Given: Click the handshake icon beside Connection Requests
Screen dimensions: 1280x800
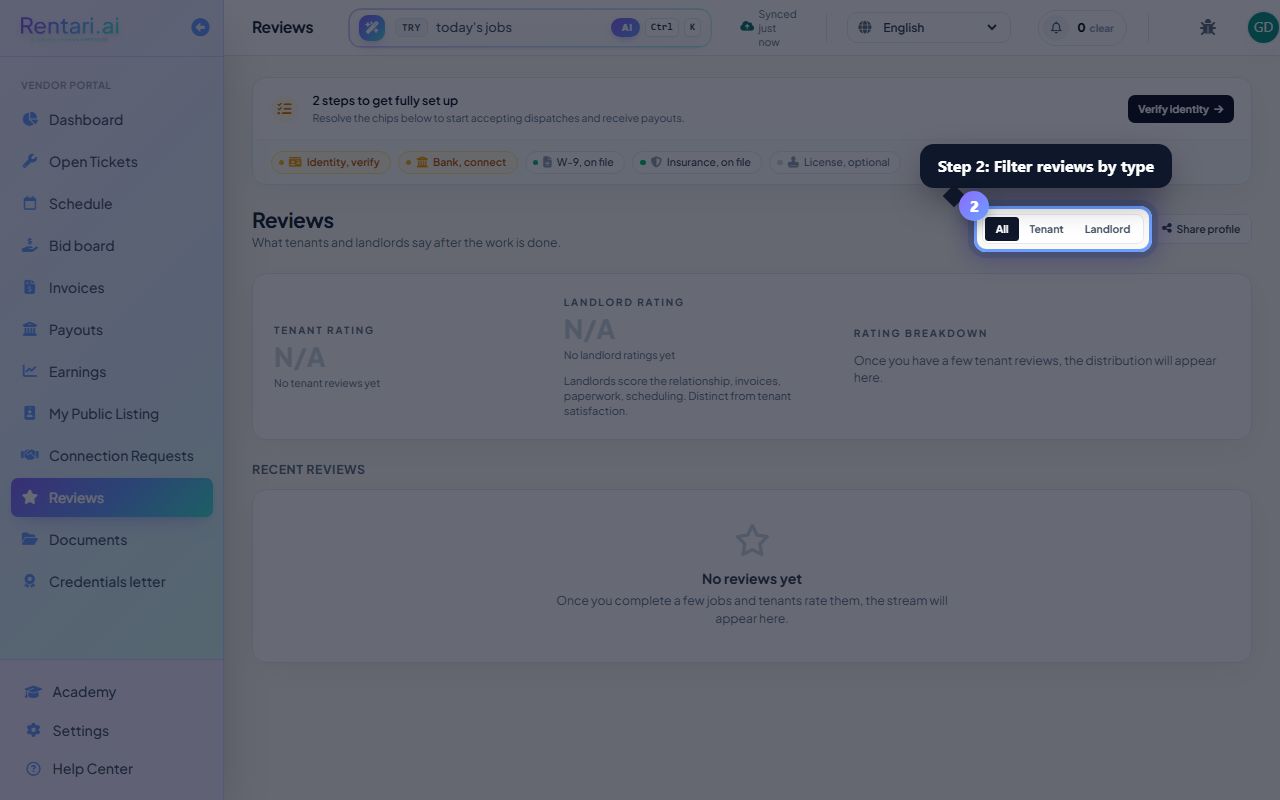Looking at the screenshot, I should click(30, 456).
